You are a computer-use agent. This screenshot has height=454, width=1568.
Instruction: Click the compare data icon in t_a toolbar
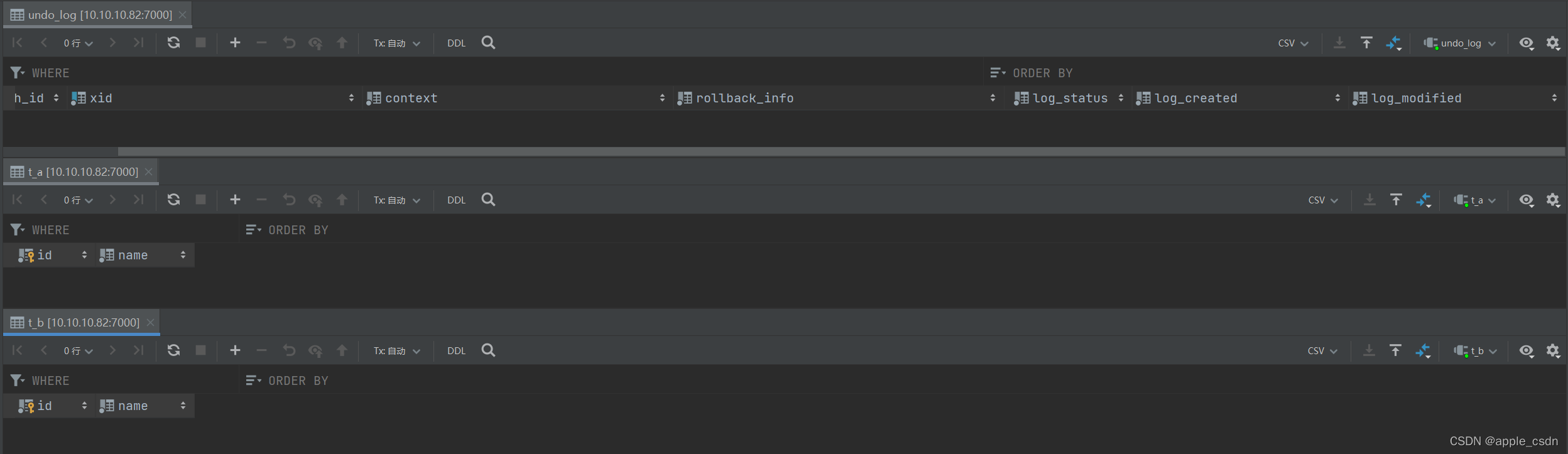[x=1423, y=200]
